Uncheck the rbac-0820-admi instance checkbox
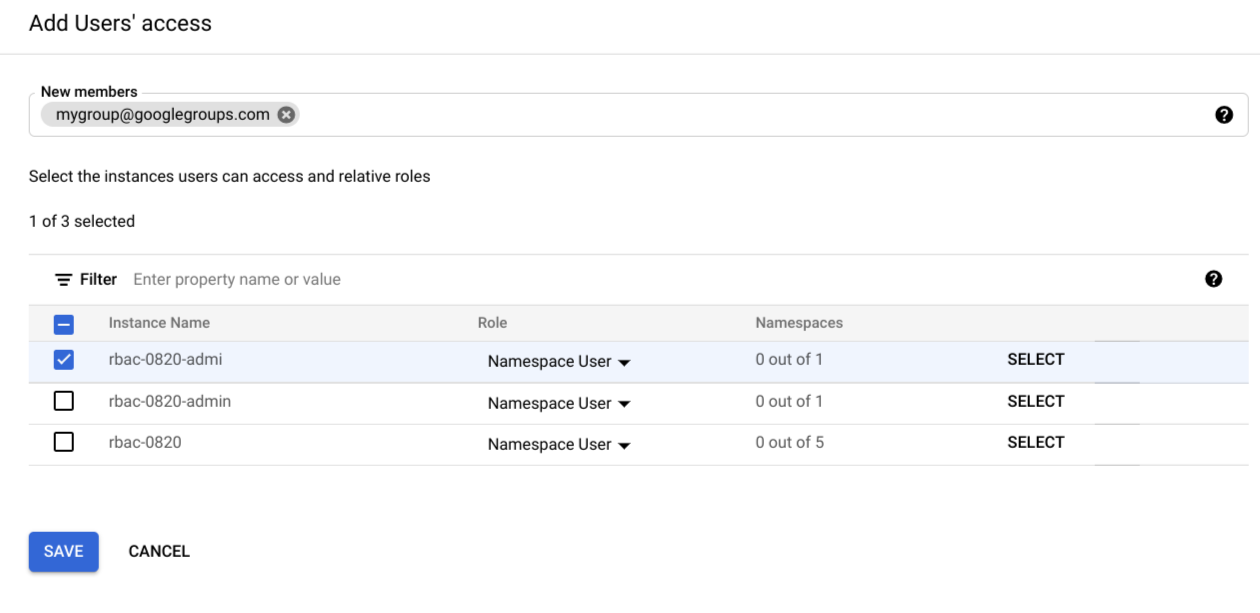The width and height of the screenshot is (1260, 613). pyautogui.click(x=64, y=358)
